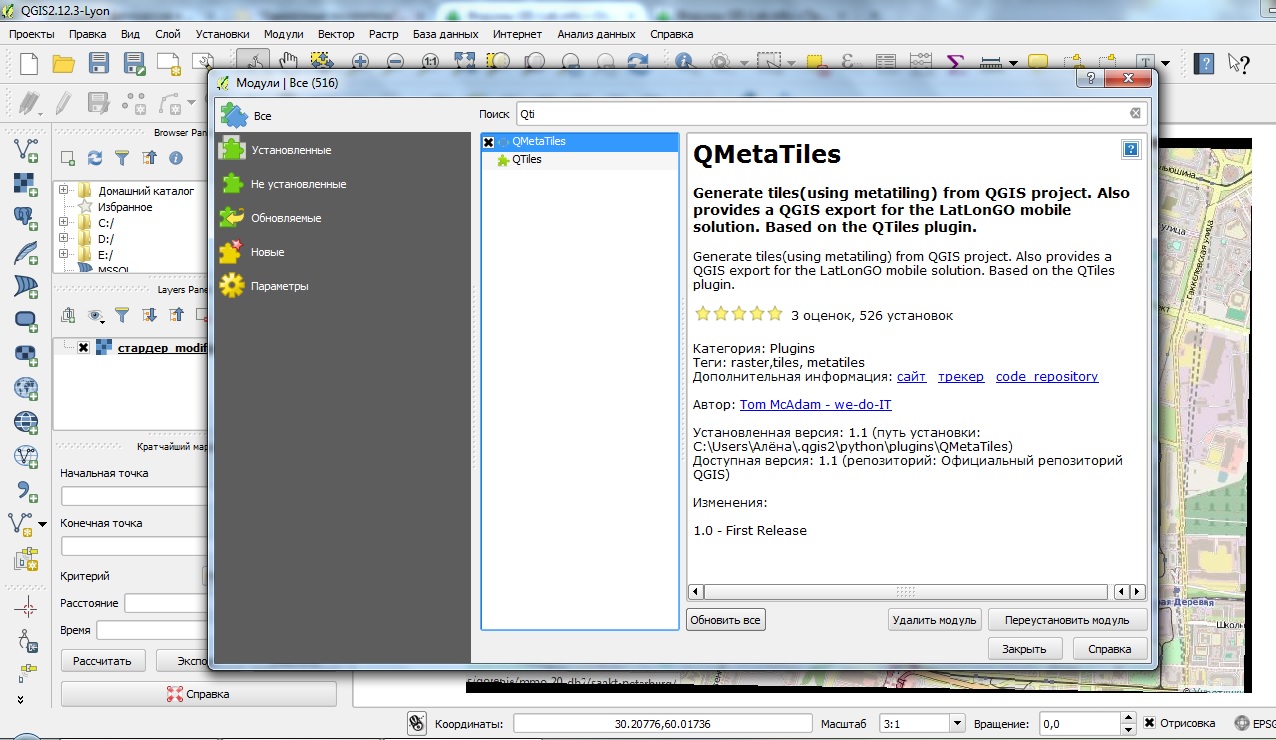Click the Zoom Full extent icon
1276x740 pixels.
(x=465, y=63)
